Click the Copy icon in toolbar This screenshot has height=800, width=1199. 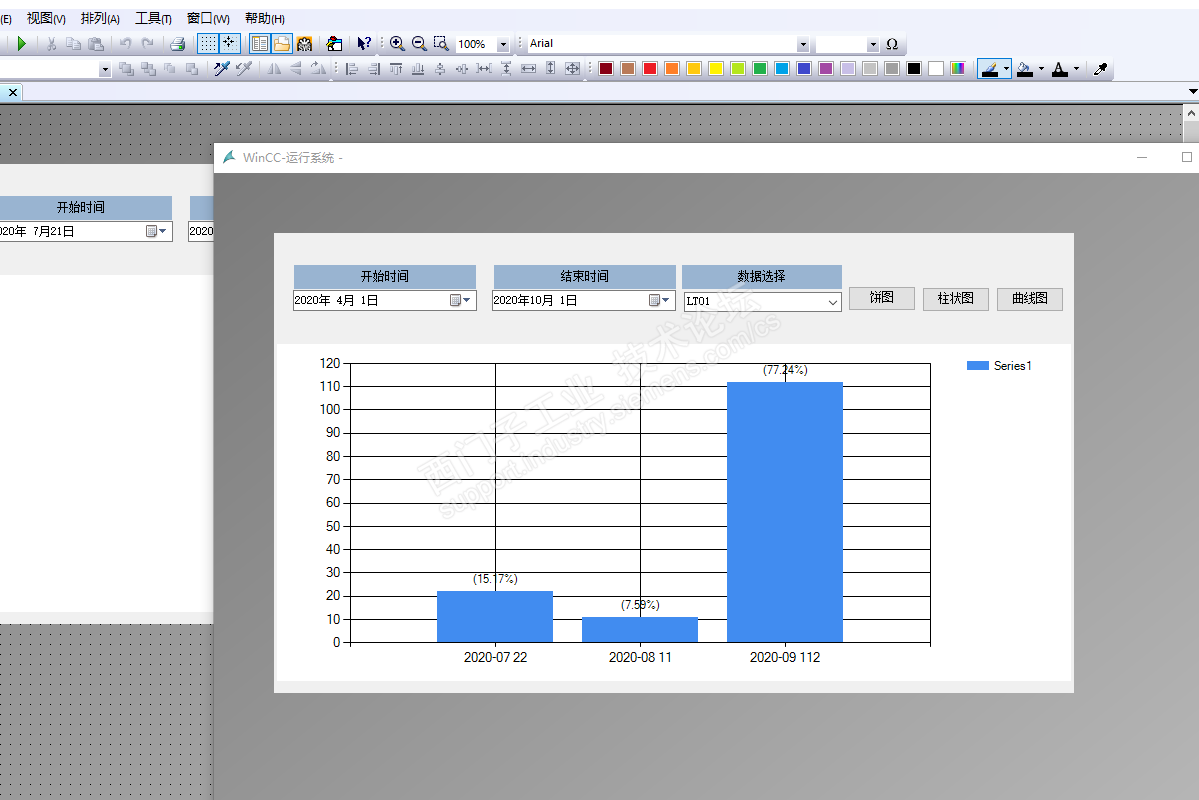[x=73, y=44]
